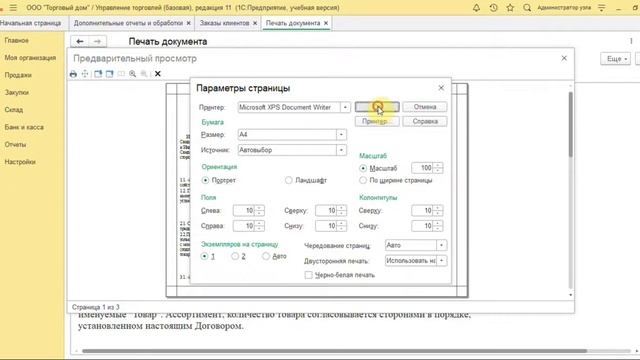Click the Поля Сверху margin field
This screenshot has width=640, height=360.
click(x=327, y=211)
